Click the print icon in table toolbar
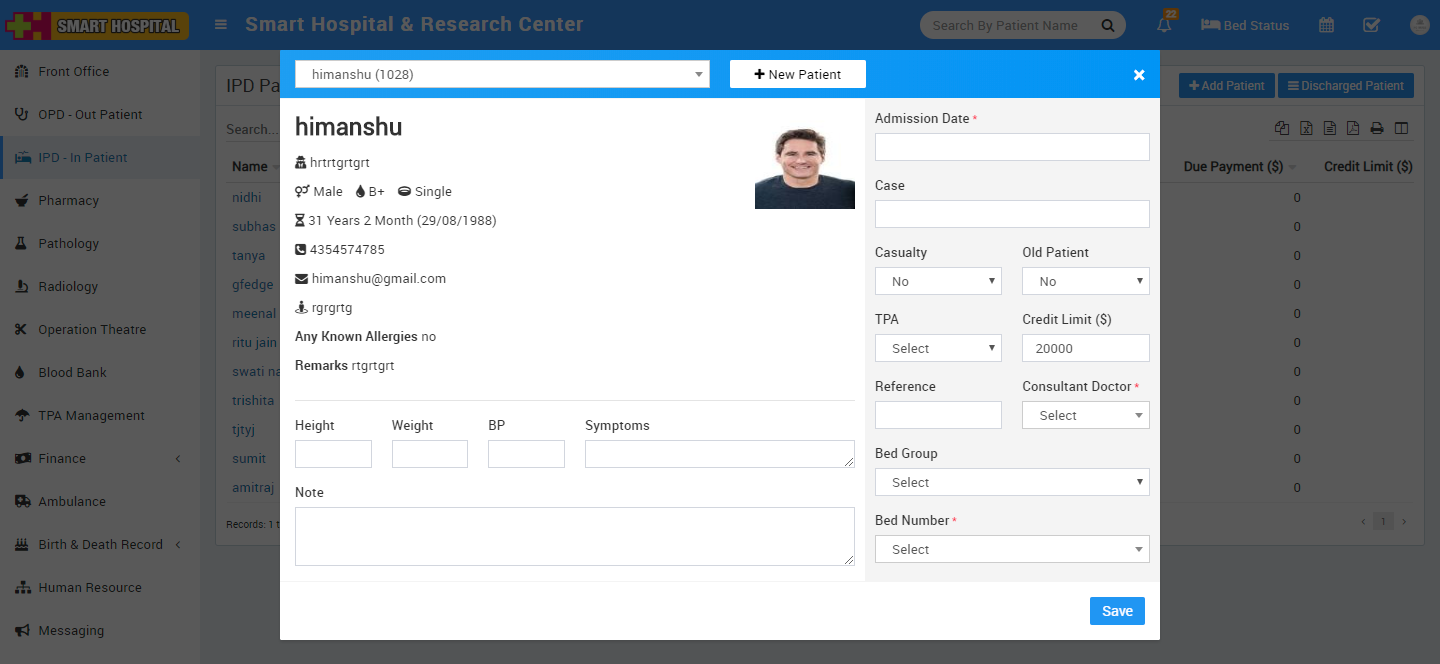1440x664 pixels. point(1377,129)
